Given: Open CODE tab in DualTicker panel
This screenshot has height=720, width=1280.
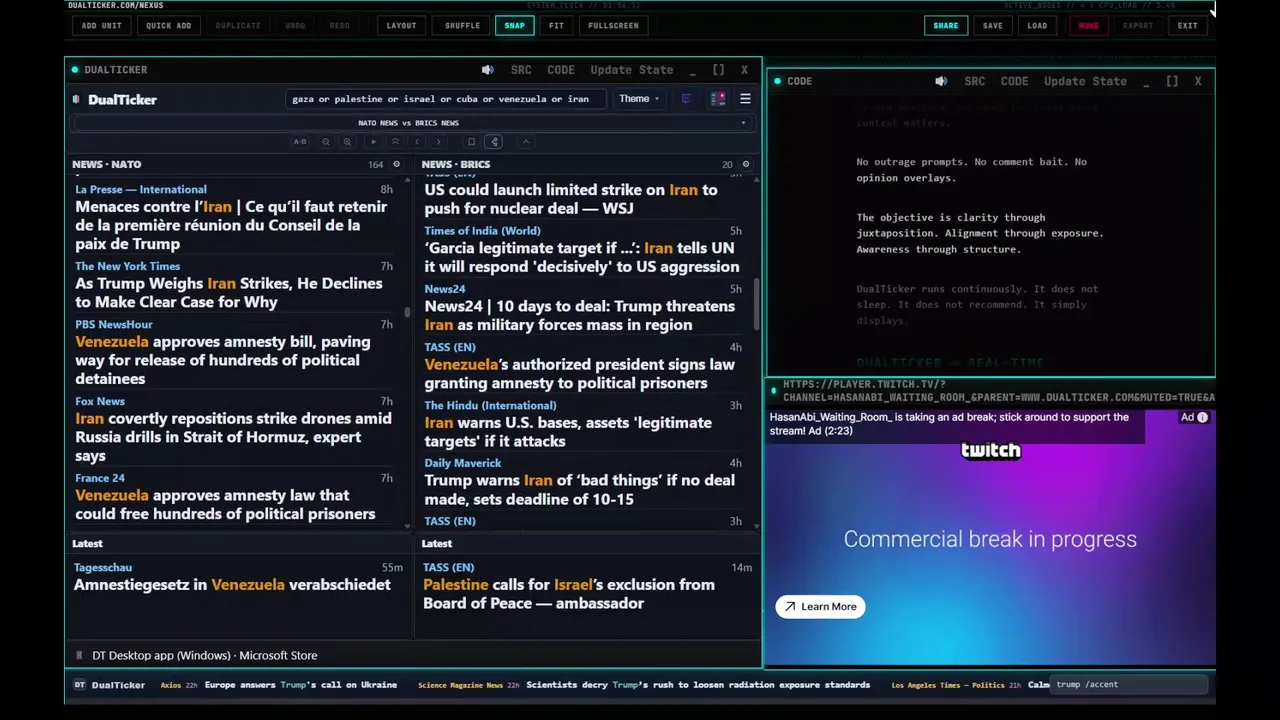Looking at the screenshot, I should [561, 70].
